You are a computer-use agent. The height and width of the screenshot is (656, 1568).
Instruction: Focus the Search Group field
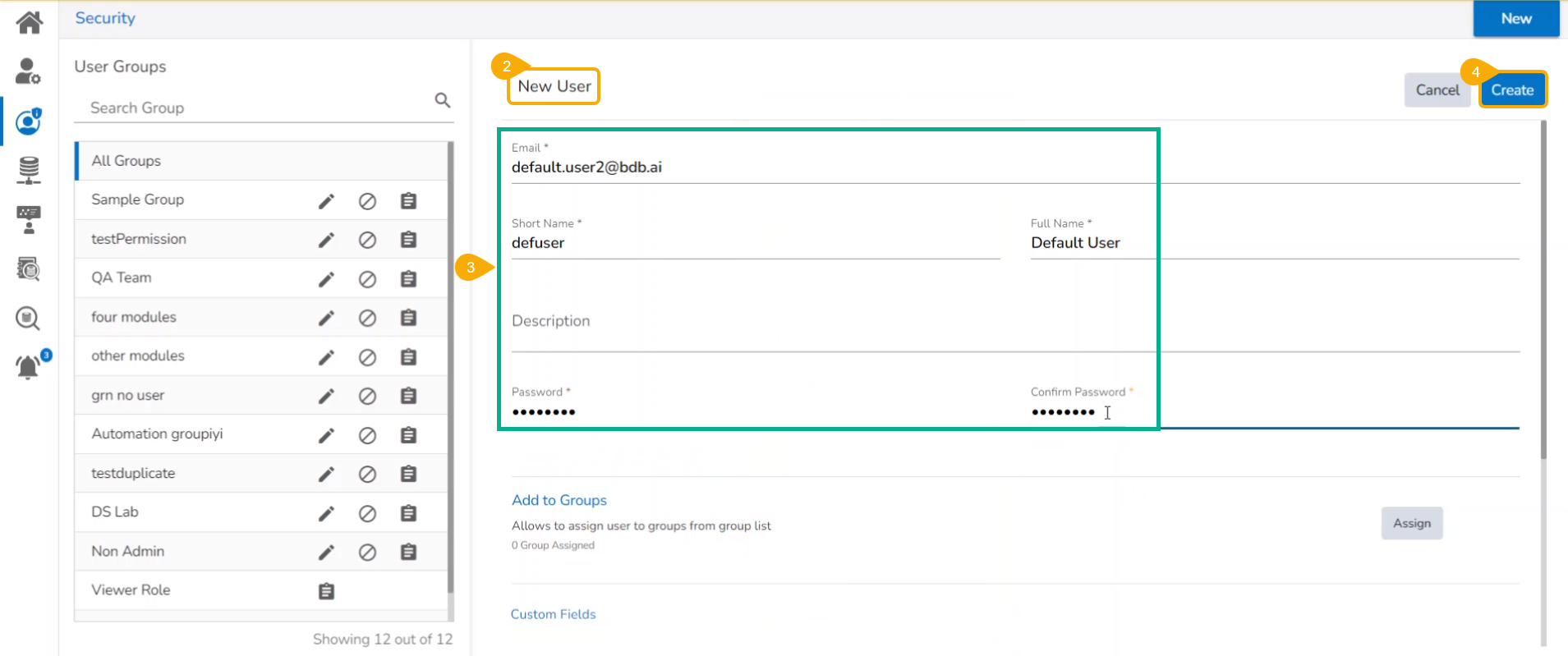pos(255,108)
